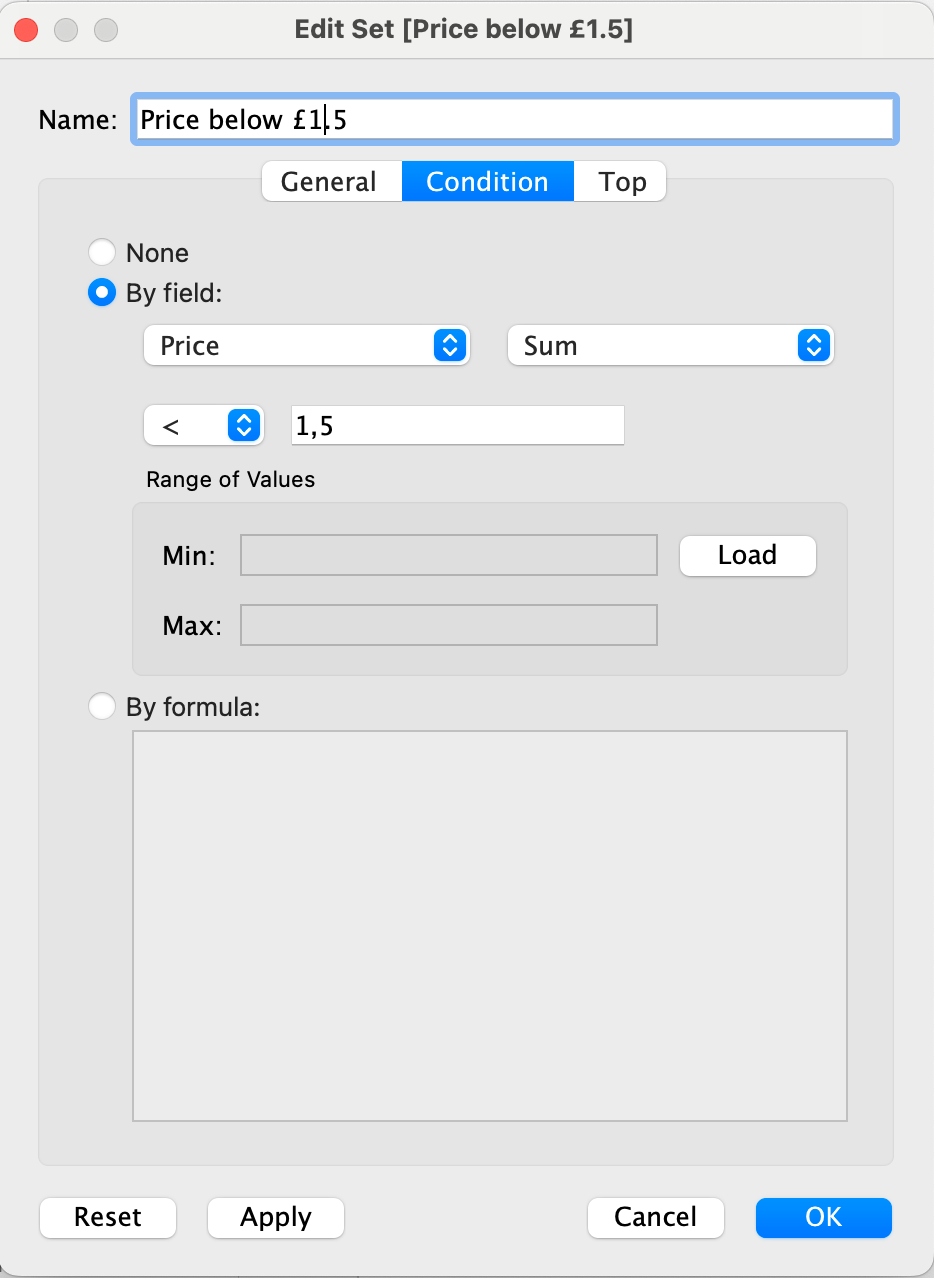
Task: Click the Apply button
Action: click(x=276, y=1217)
